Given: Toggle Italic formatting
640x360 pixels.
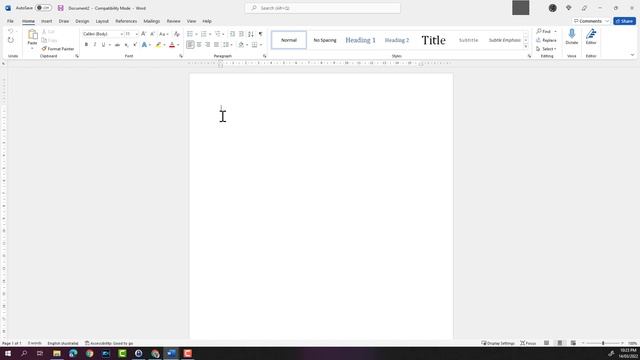Looking at the screenshot, I should 95,44.
